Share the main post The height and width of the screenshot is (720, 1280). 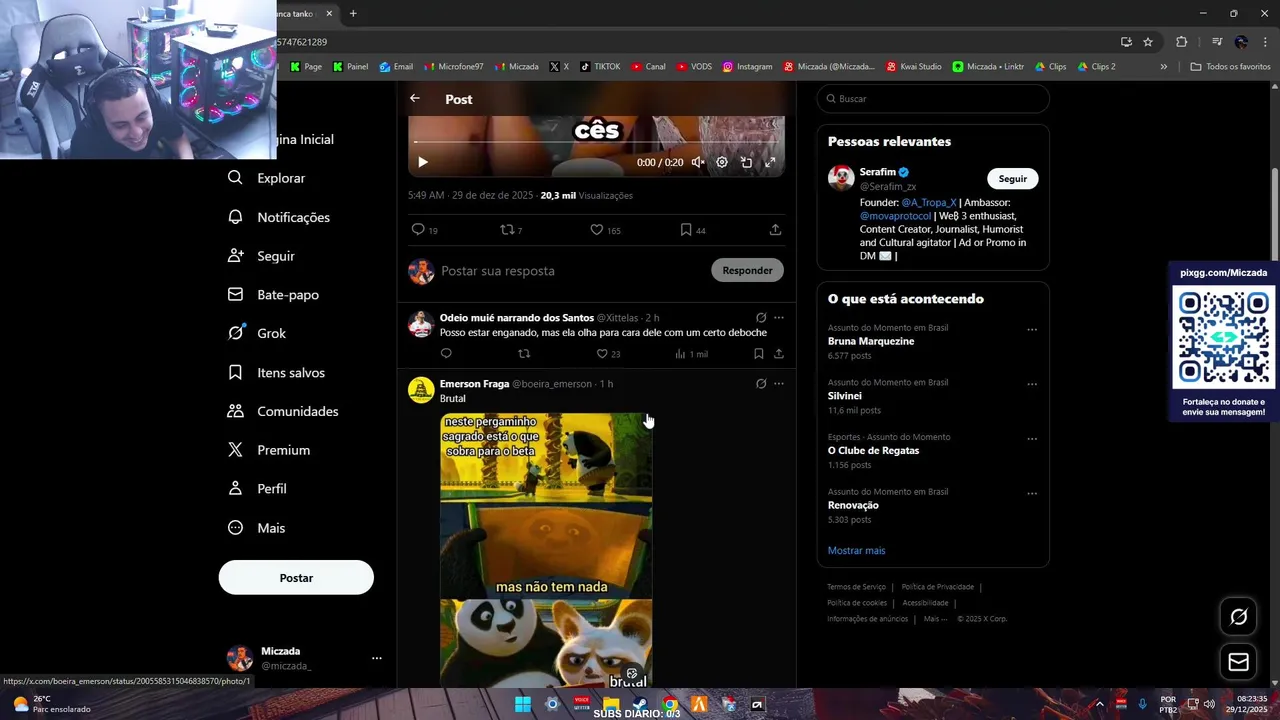pos(775,230)
